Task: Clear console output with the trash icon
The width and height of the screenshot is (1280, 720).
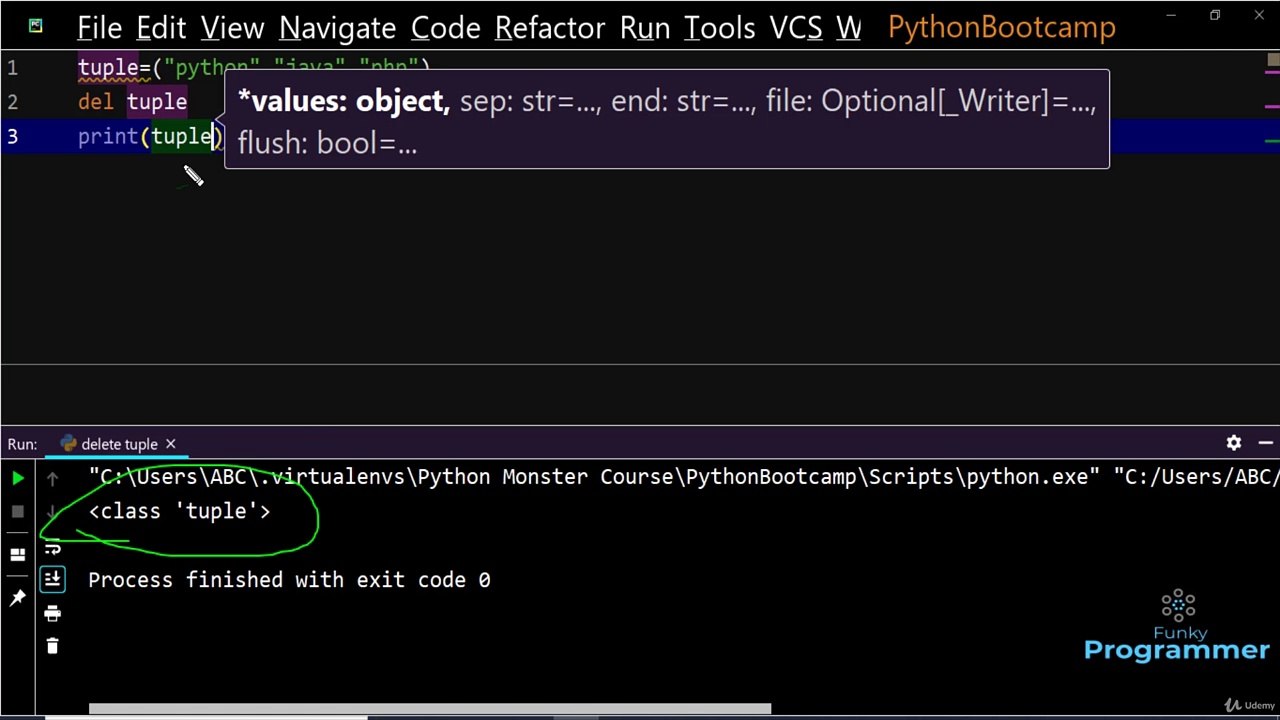Action: (53, 647)
